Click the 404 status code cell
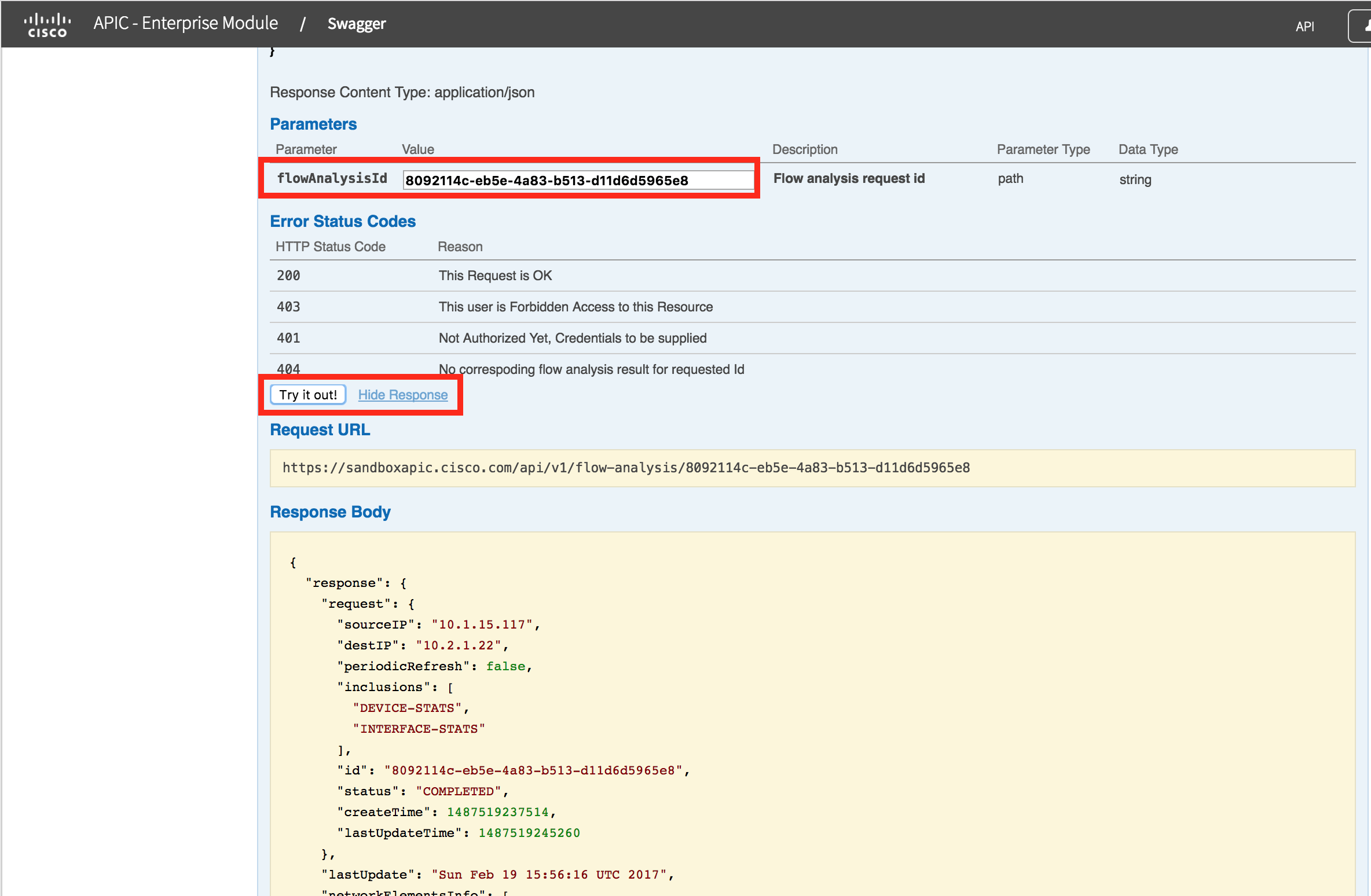 (x=288, y=368)
